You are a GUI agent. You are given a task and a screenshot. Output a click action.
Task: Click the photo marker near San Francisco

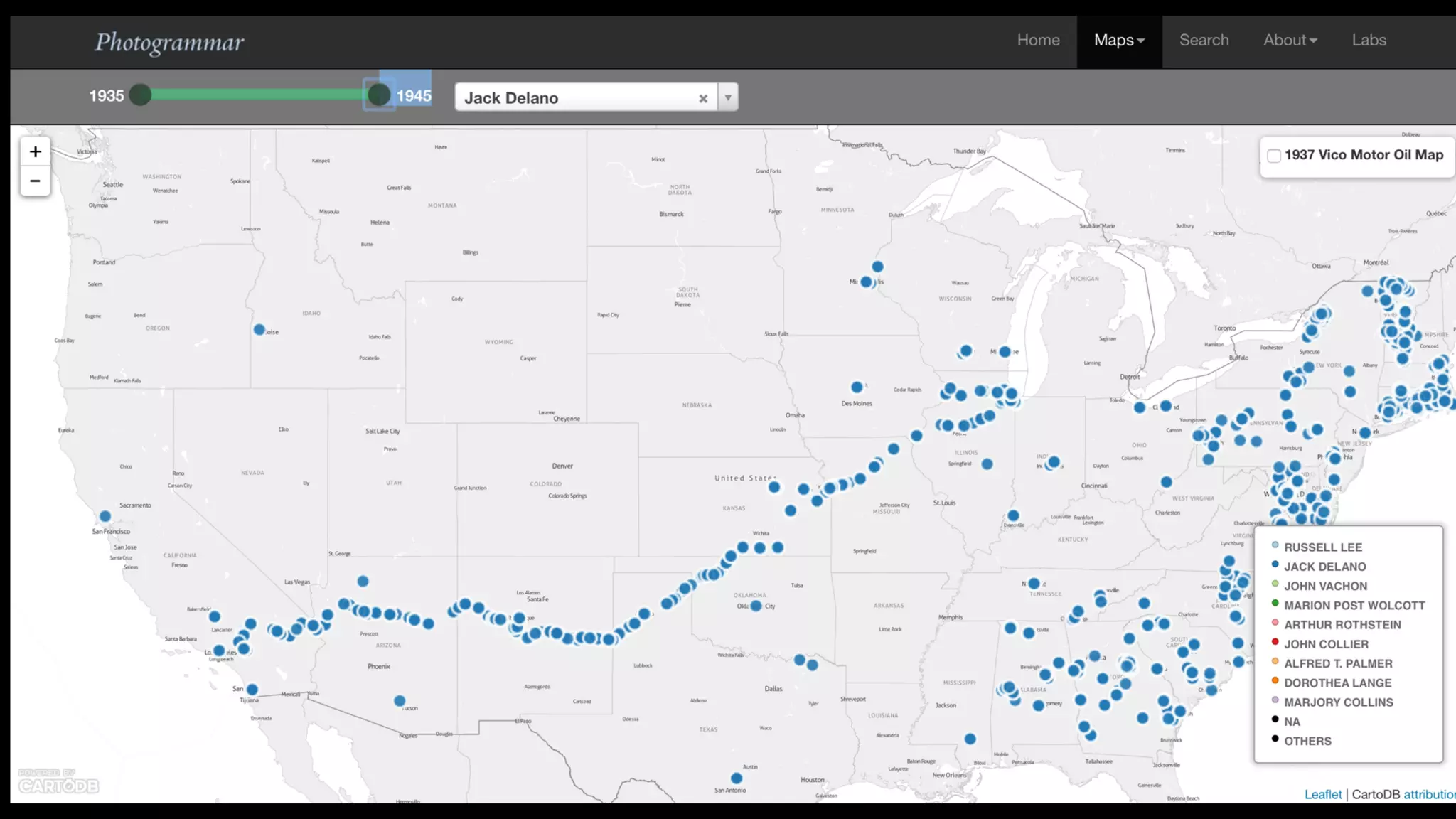click(105, 516)
